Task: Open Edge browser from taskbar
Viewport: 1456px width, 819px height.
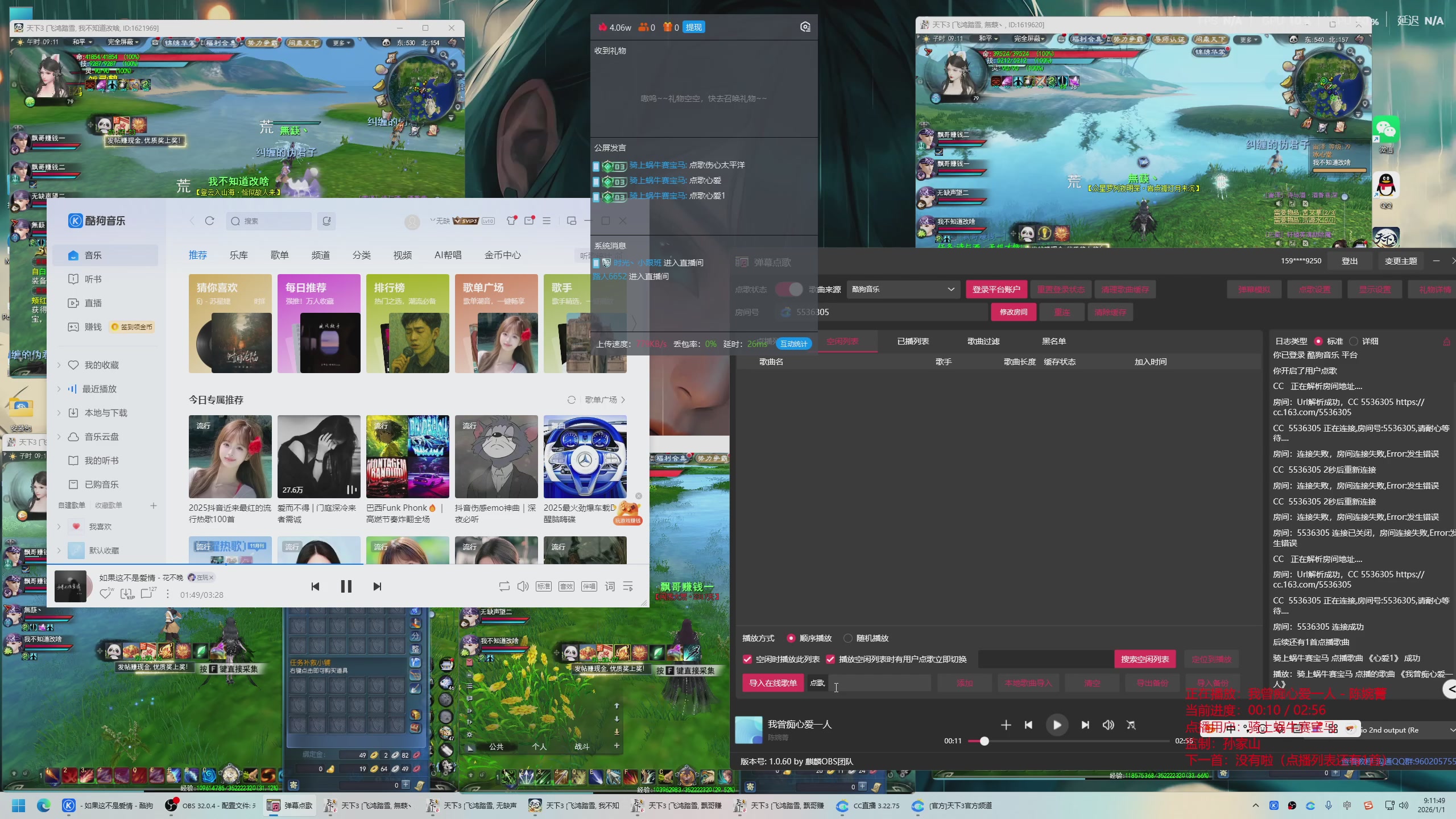Action: [44, 805]
